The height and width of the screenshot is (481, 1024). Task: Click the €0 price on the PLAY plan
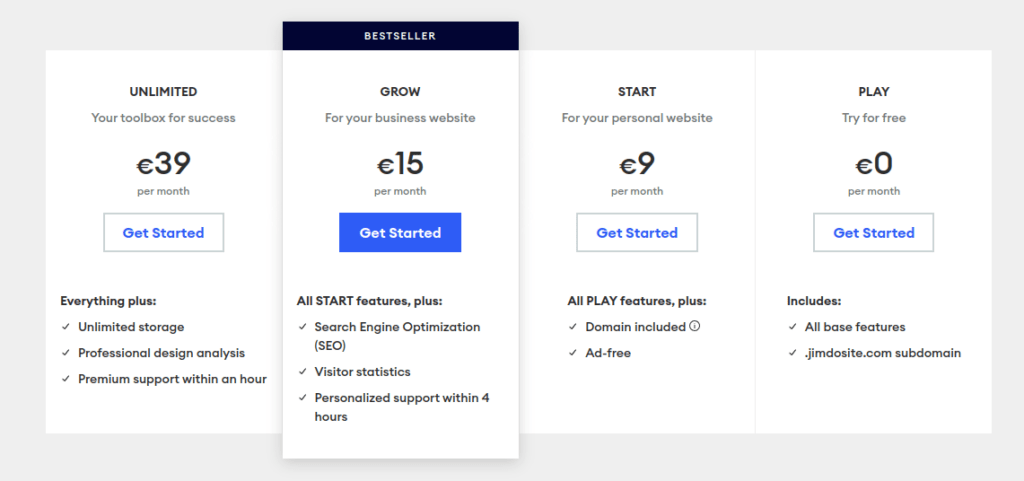click(873, 164)
